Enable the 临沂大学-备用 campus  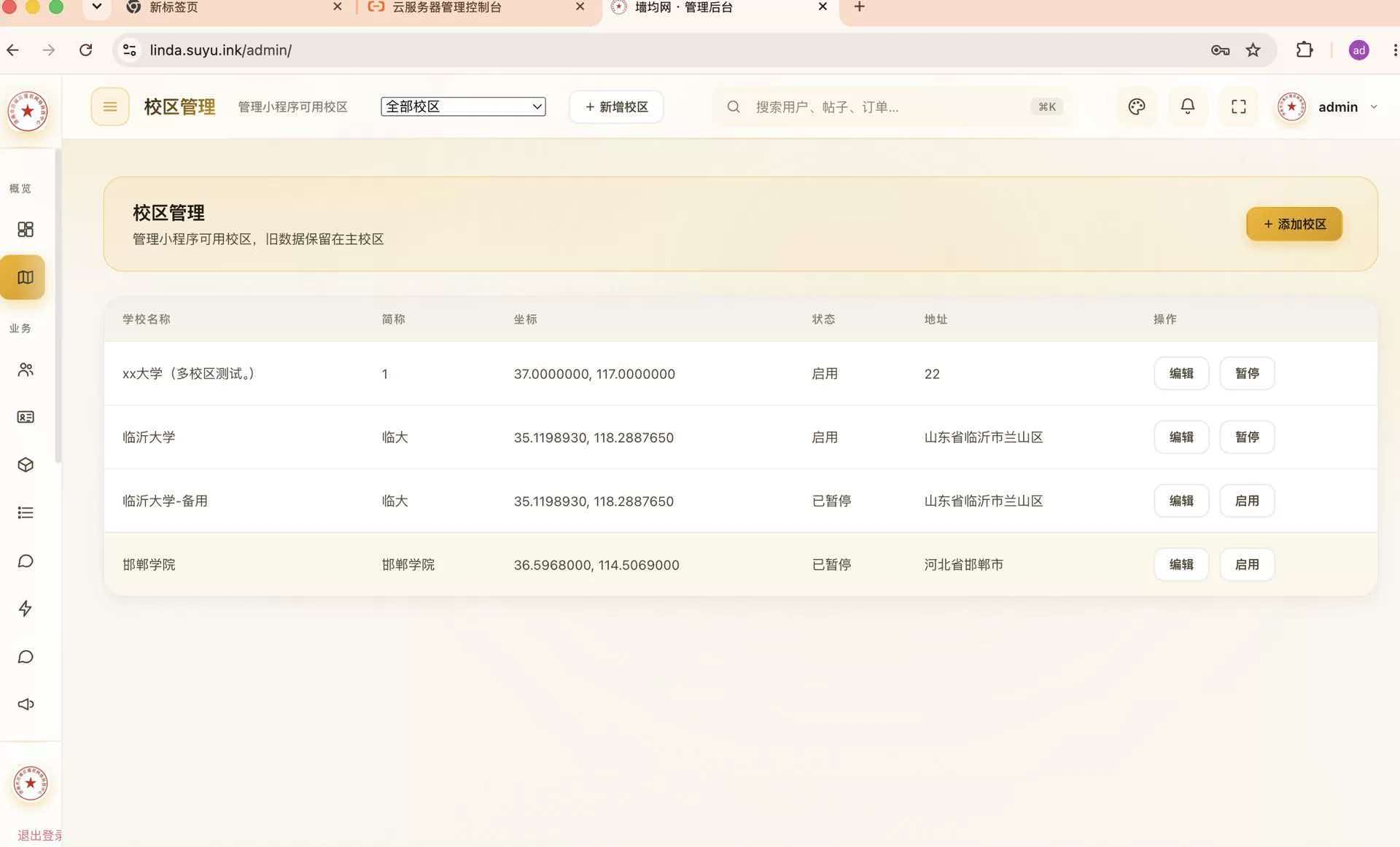[x=1247, y=501]
